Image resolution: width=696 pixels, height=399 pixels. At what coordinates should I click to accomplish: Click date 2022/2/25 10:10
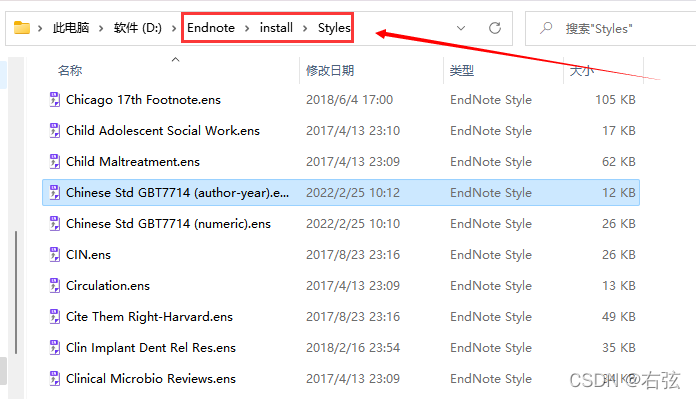[x=353, y=224]
